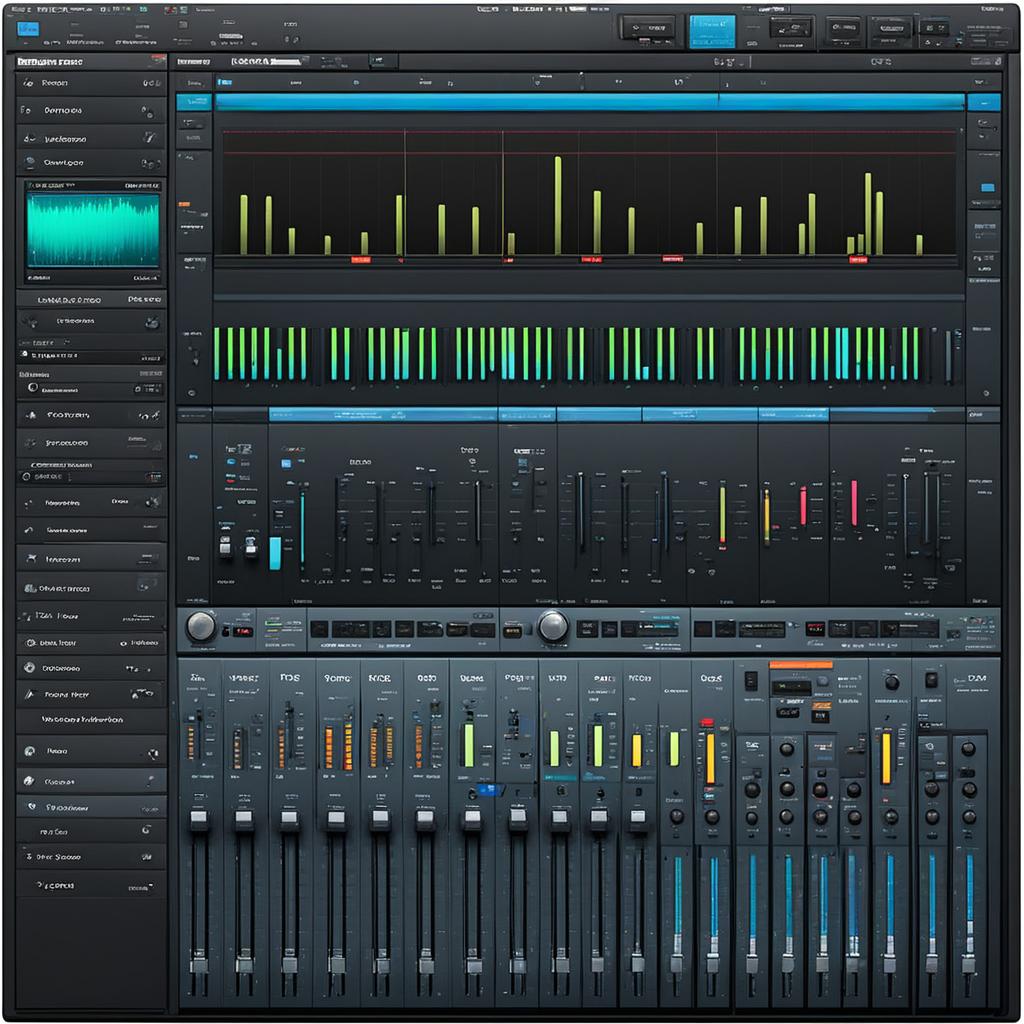This screenshot has width=1024, height=1024.
Task: Click the small blue button below the first green meter
Action: 487,790
